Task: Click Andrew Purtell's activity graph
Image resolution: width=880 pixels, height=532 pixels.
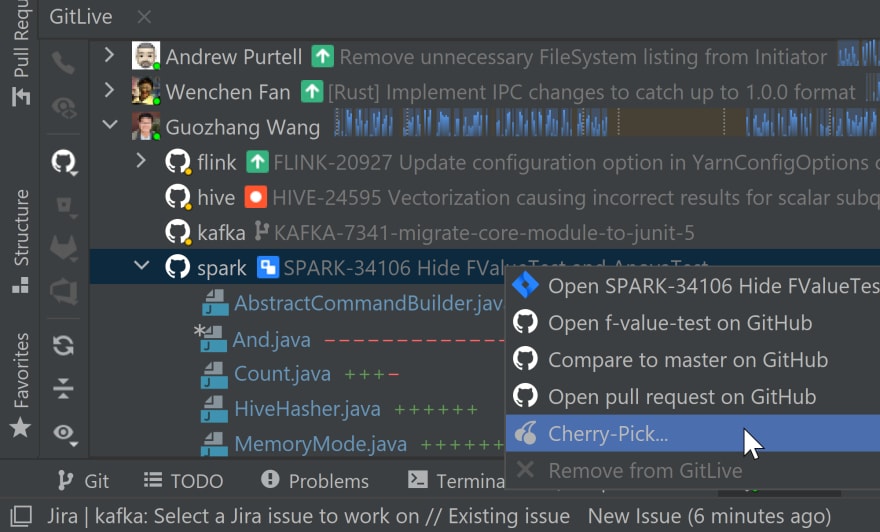Action: [x=858, y=55]
